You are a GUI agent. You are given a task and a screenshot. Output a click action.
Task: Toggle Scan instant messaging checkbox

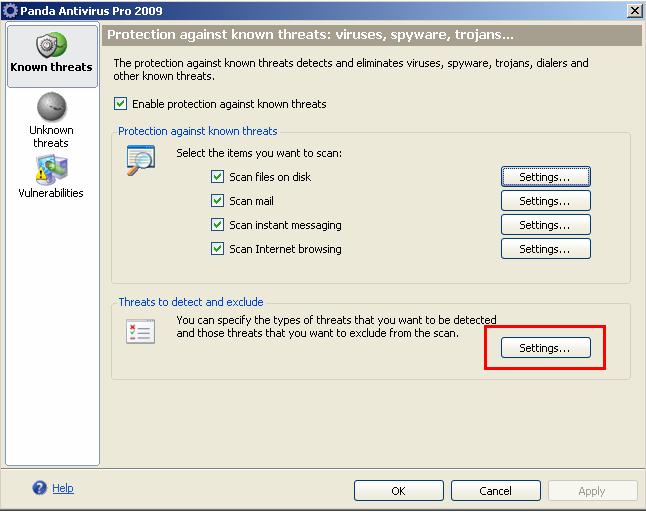tap(217, 225)
